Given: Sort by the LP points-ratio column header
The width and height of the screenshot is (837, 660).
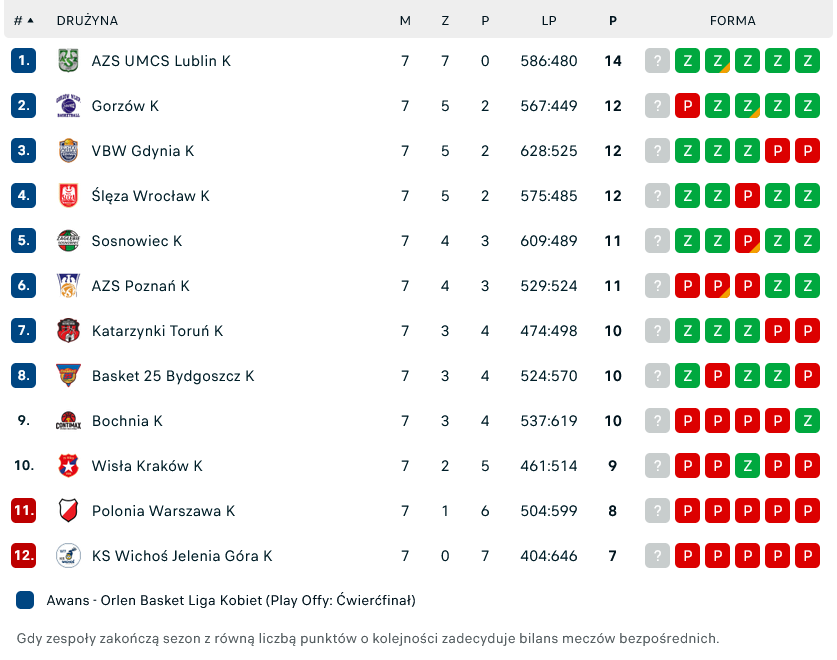Looking at the screenshot, I should pyautogui.click(x=549, y=20).
